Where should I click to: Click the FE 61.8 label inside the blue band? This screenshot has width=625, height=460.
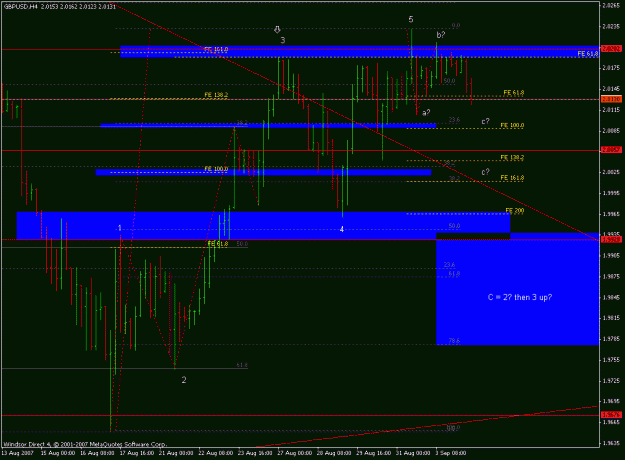tap(588, 53)
